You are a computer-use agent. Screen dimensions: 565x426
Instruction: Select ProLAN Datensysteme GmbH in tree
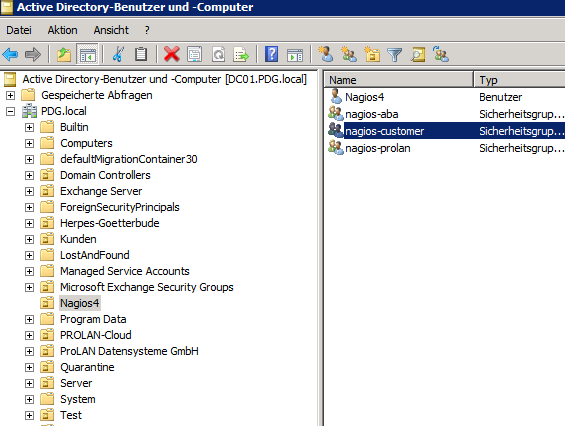(x=129, y=351)
